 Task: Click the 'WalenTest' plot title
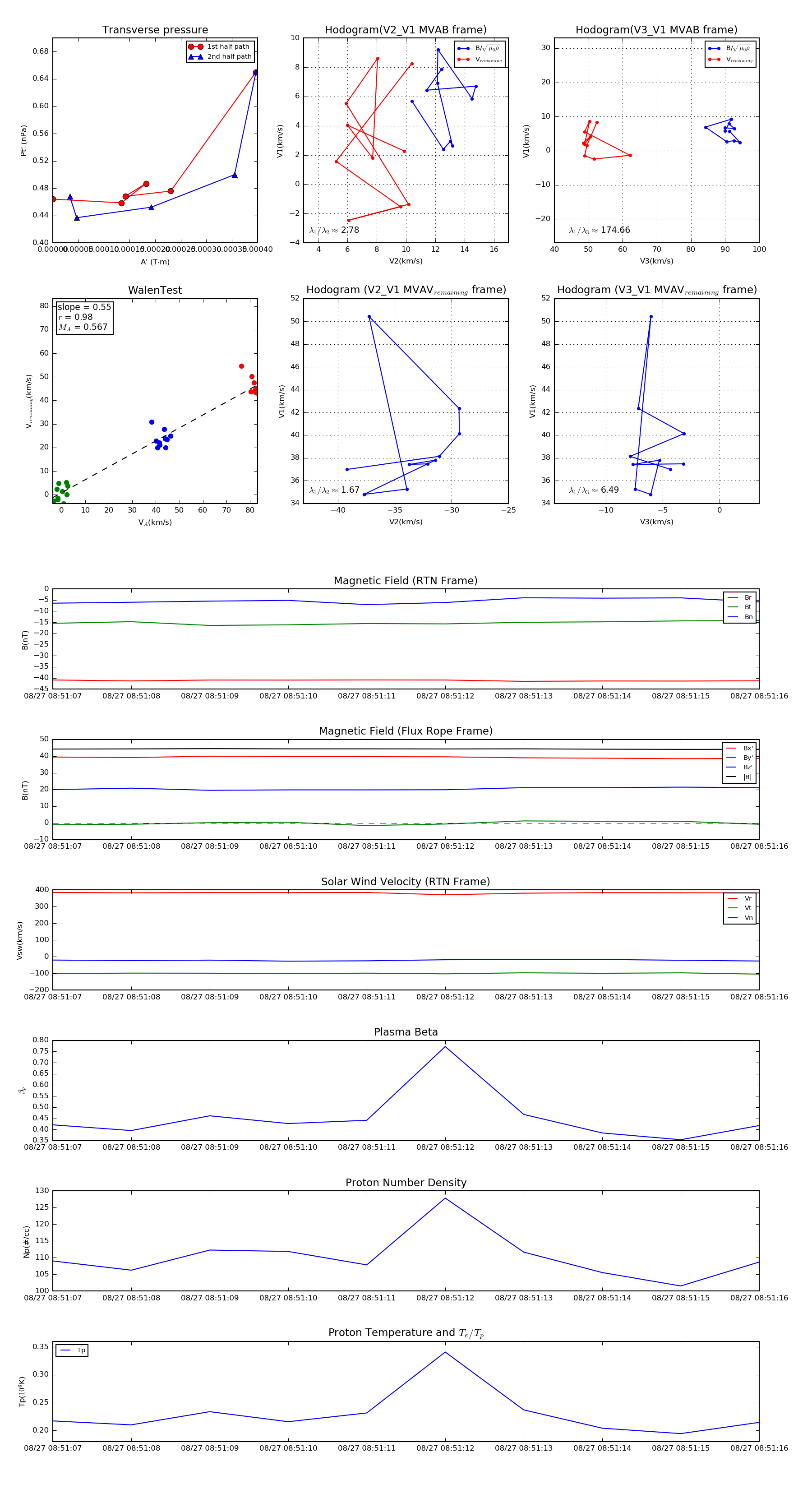(x=155, y=290)
